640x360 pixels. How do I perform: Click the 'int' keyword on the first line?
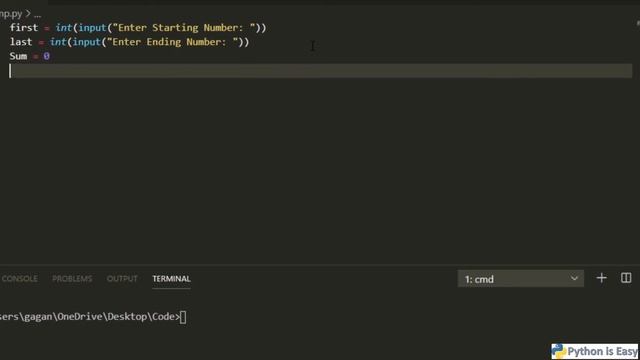point(64,28)
